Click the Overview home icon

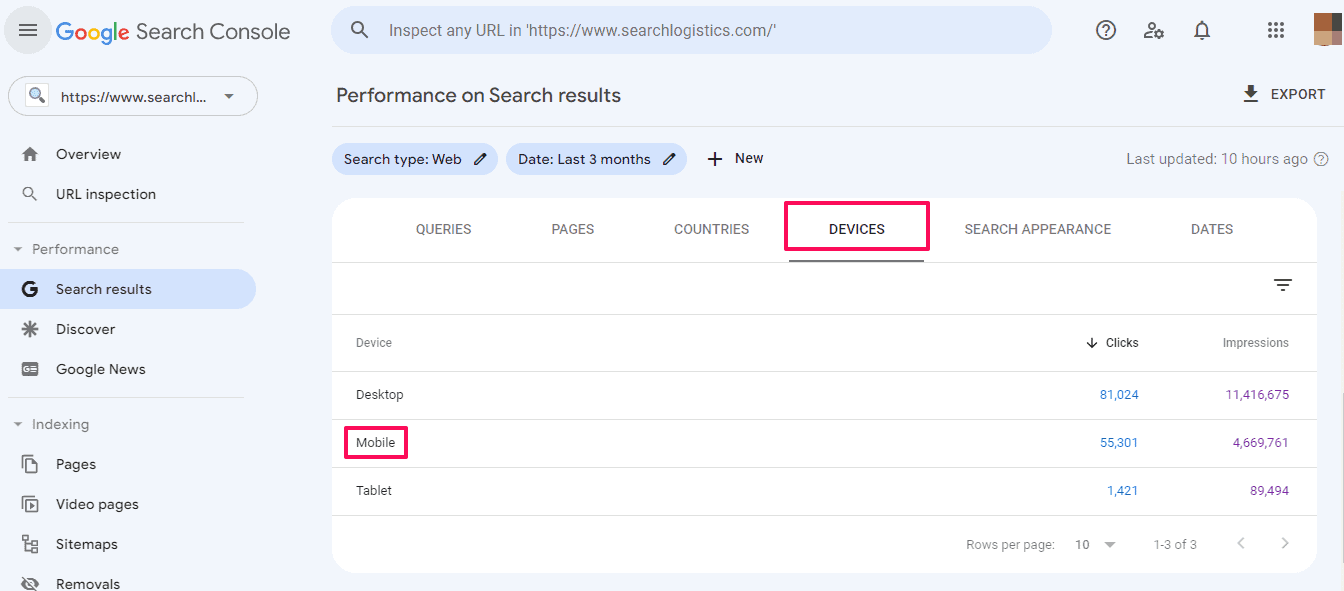pos(30,154)
